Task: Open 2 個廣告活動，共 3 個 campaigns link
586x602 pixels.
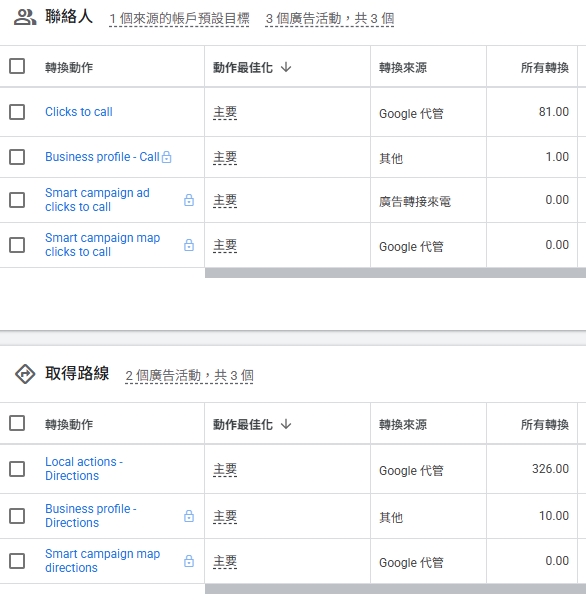Action: 189,375
